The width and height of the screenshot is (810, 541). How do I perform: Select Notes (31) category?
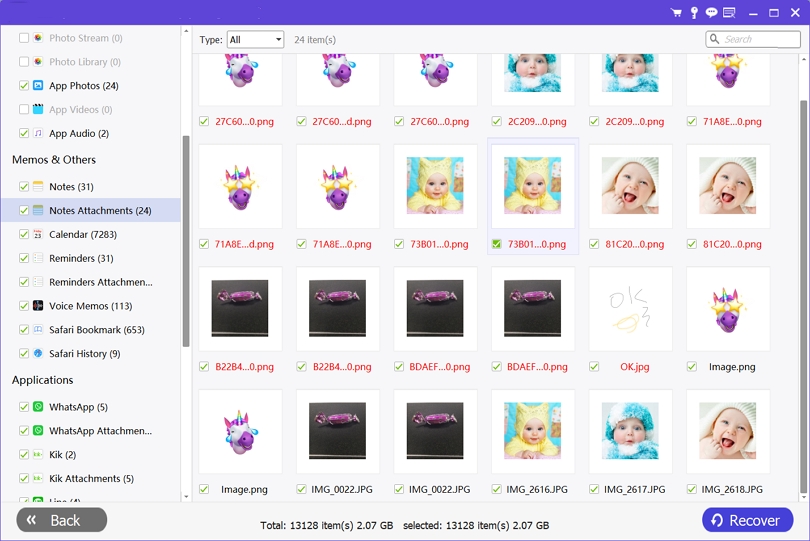[71, 187]
